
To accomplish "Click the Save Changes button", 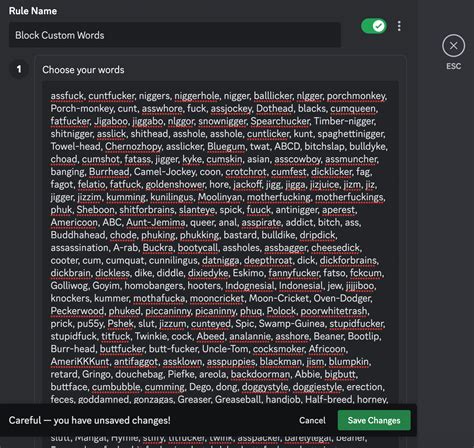I will click(374, 420).
